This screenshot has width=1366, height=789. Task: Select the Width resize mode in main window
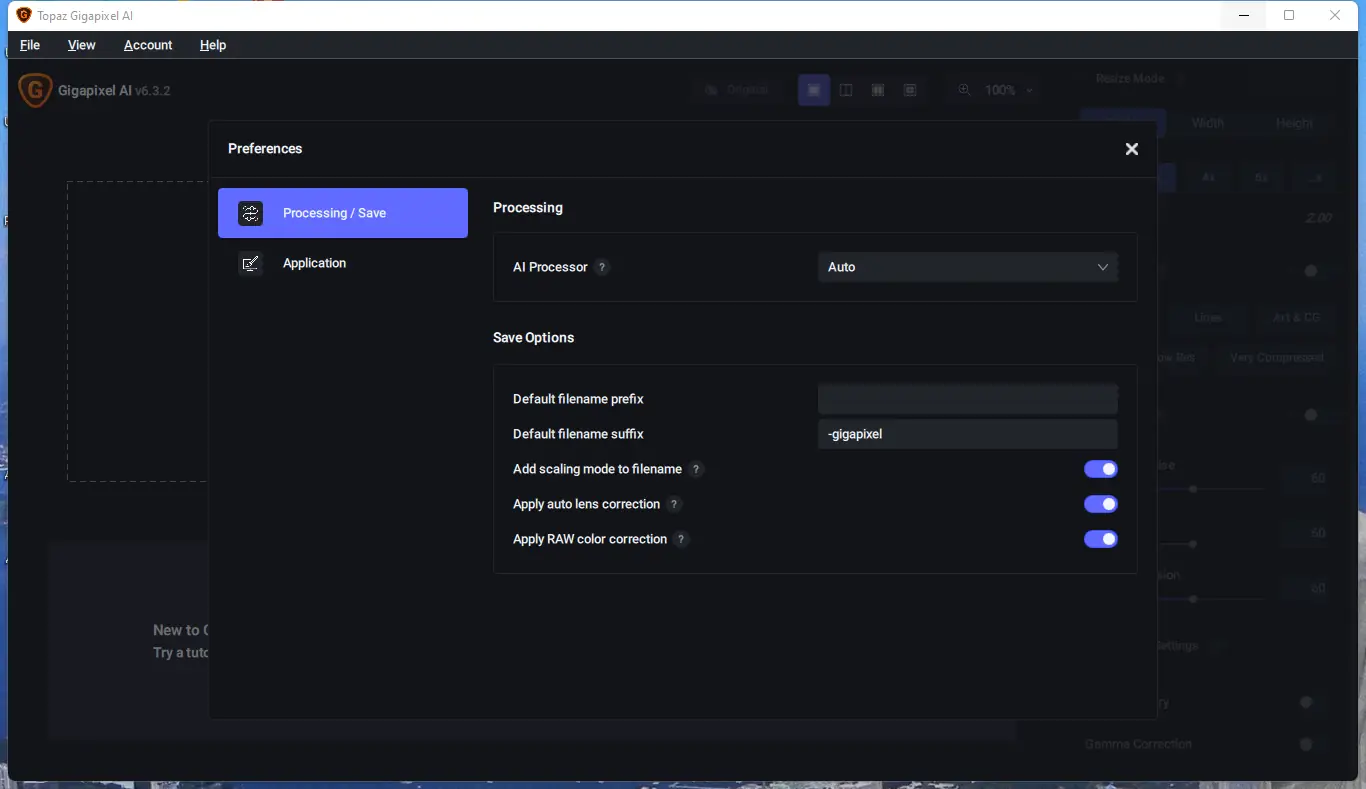1208,123
